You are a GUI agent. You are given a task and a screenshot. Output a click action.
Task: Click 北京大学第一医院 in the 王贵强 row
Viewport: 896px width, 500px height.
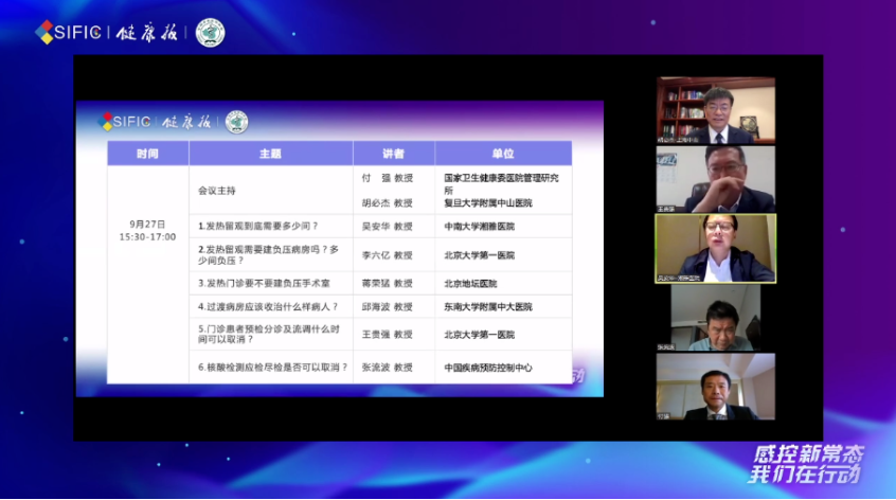tap(479, 334)
